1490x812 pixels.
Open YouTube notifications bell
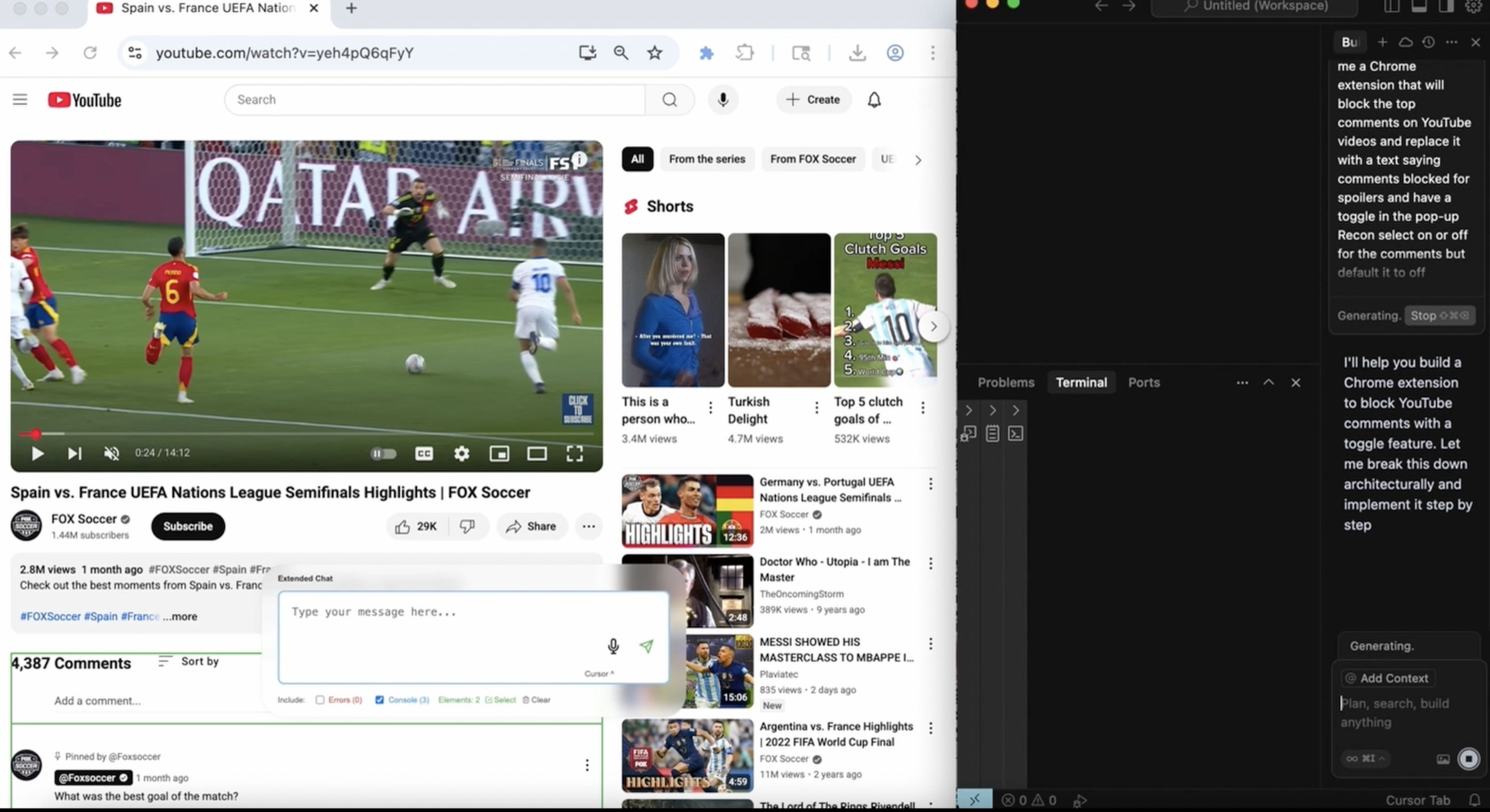pyautogui.click(x=874, y=100)
